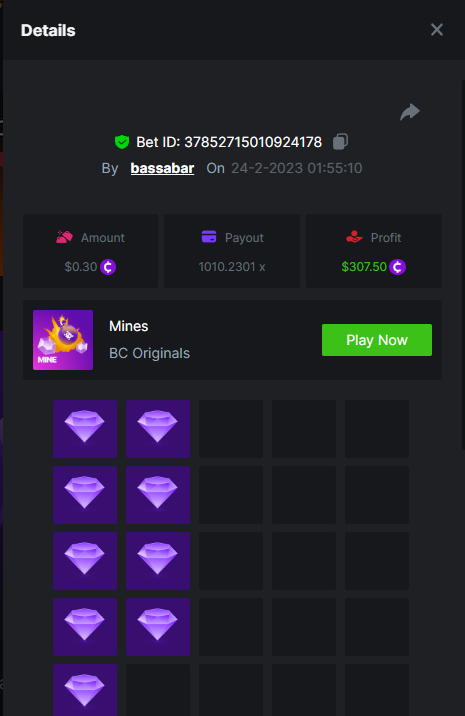The height and width of the screenshot is (716, 465).
Task: Click the vertical scrollbar on the right edge
Action: pos(463,265)
